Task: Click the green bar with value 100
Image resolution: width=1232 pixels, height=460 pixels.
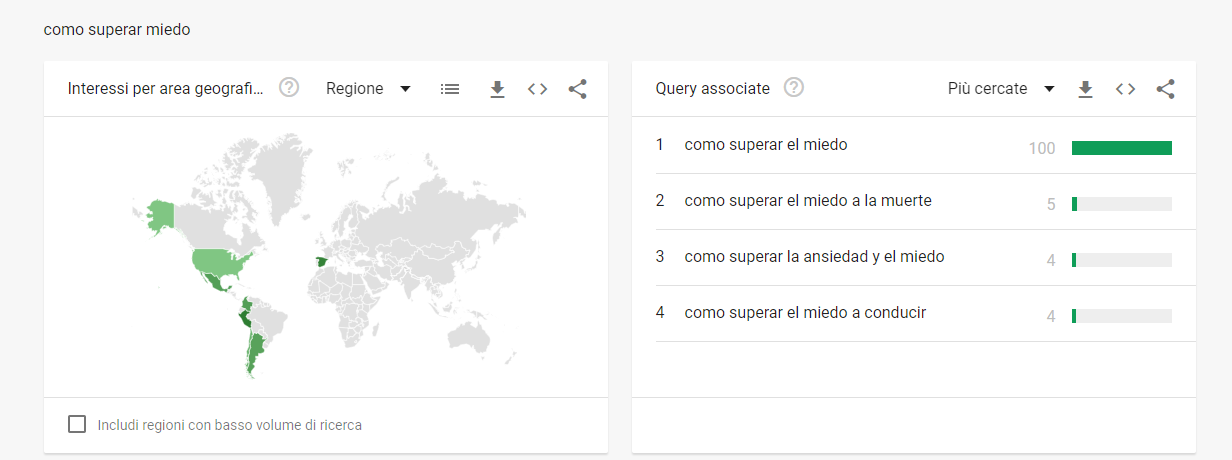Action: [x=1121, y=148]
